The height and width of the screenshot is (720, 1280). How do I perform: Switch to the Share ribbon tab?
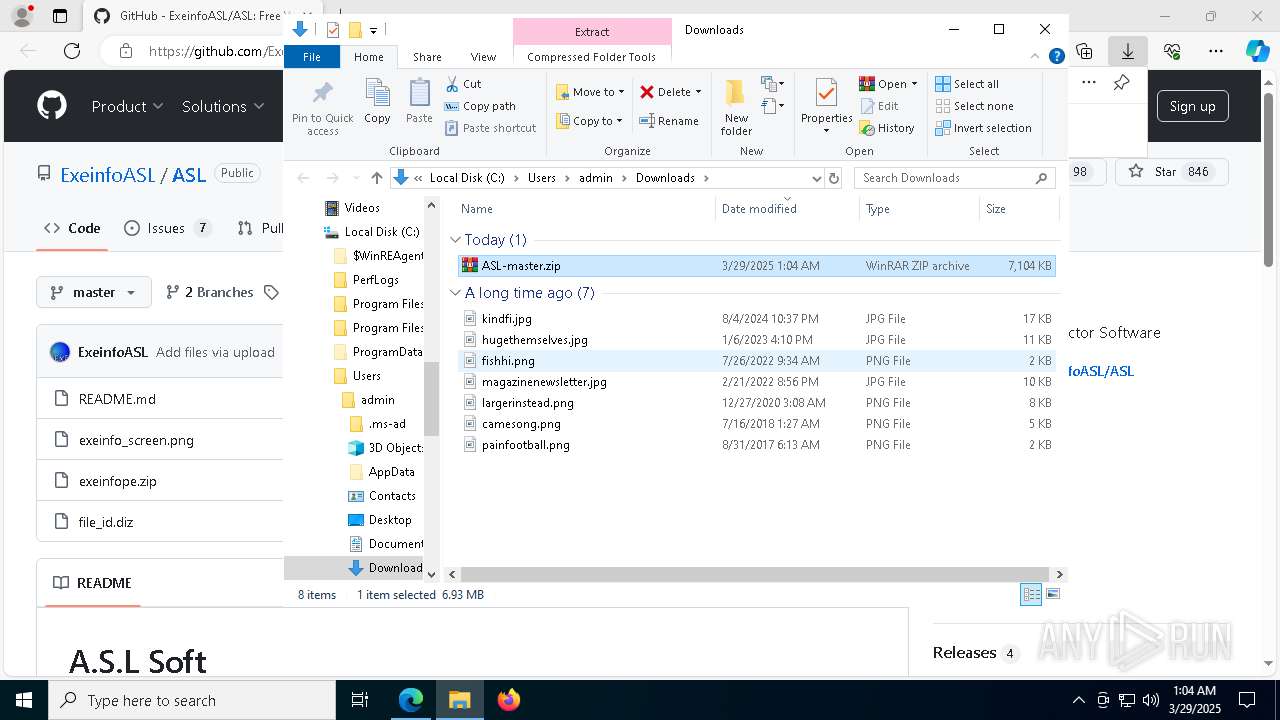pyautogui.click(x=427, y=57)
